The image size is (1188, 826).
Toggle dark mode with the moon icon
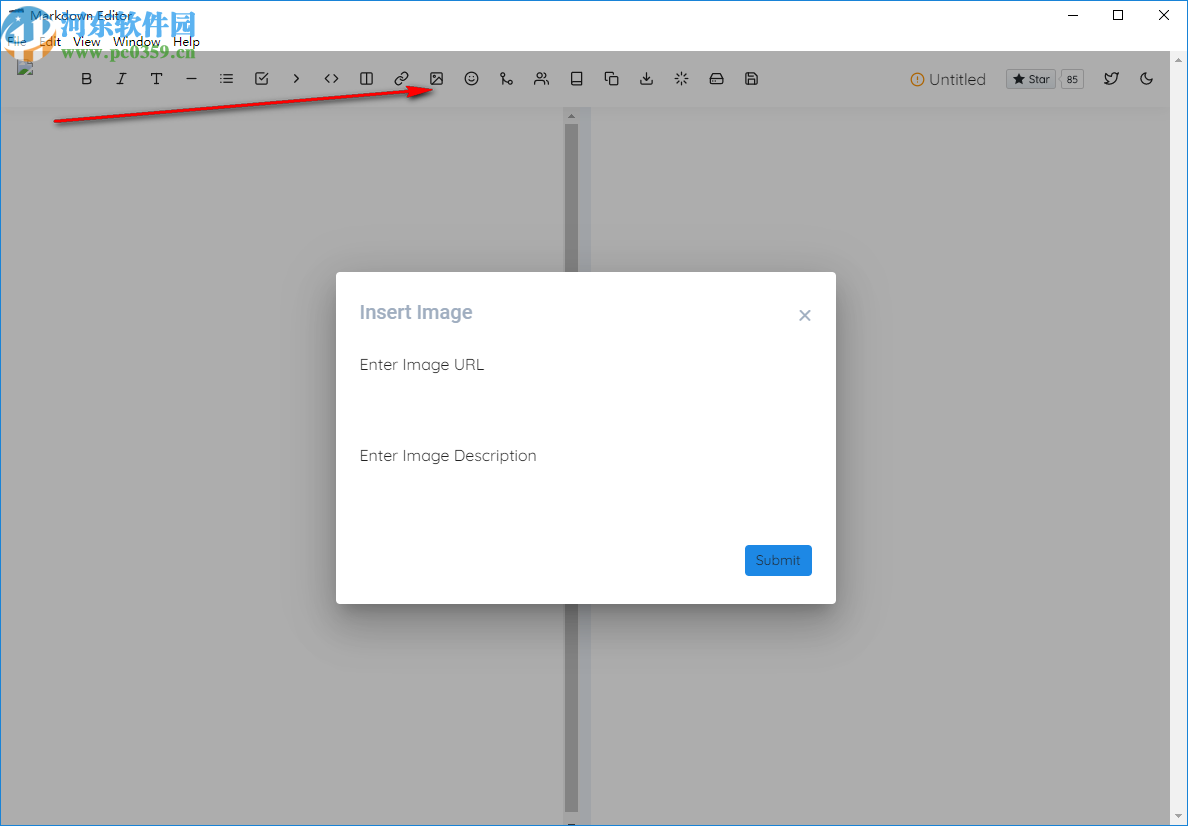(1146, 78)
